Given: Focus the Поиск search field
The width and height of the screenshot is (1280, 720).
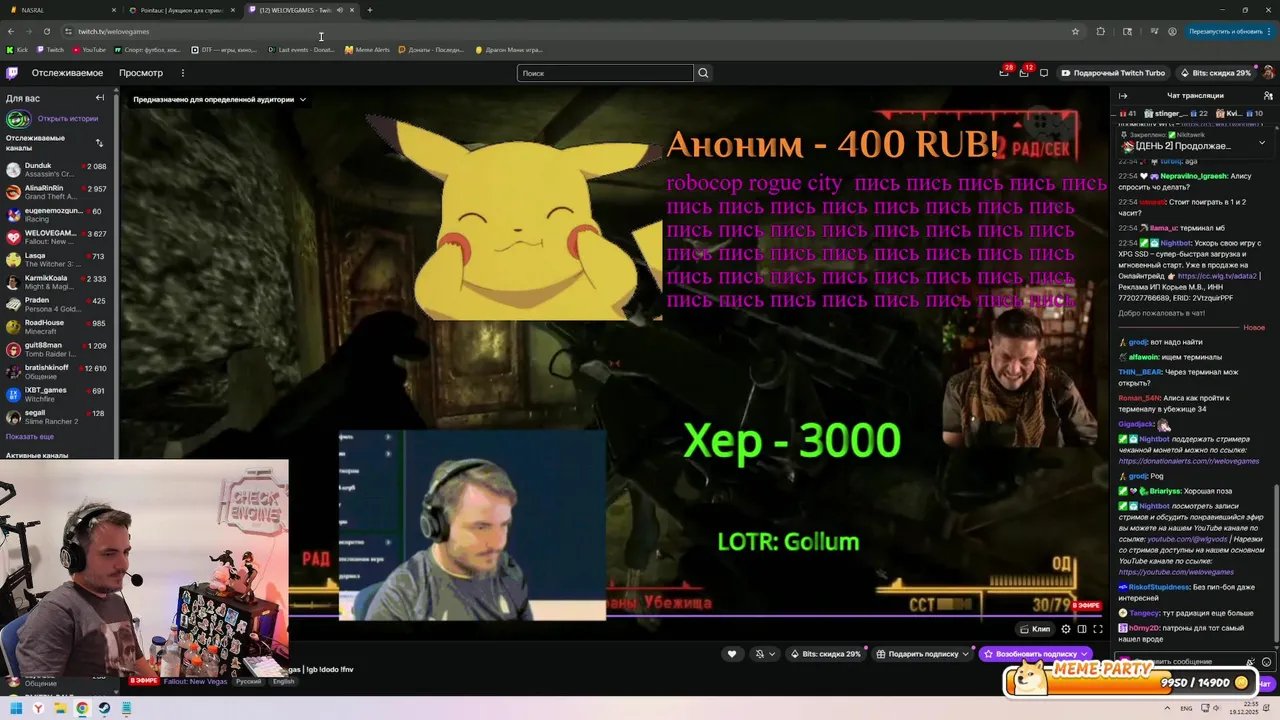Looking at the screenshot, I should pos(605,73).
